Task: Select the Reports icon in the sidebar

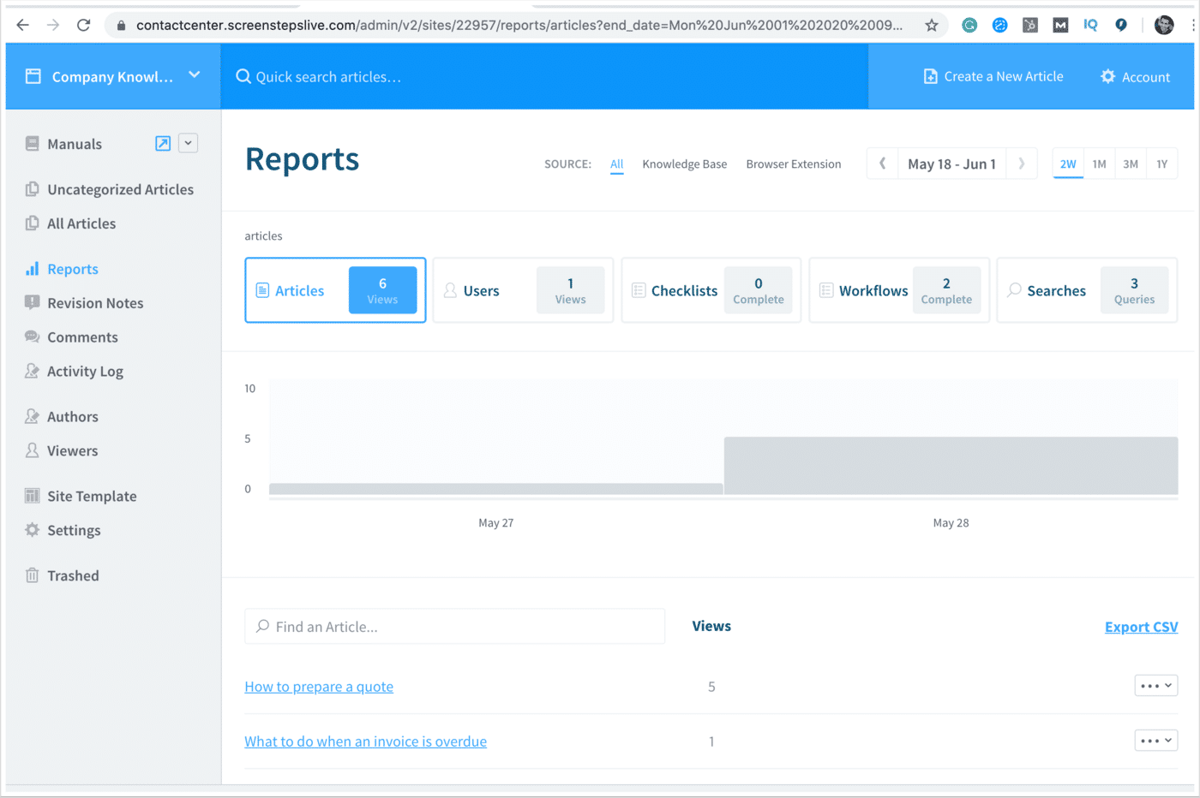Action: (30, 268)
